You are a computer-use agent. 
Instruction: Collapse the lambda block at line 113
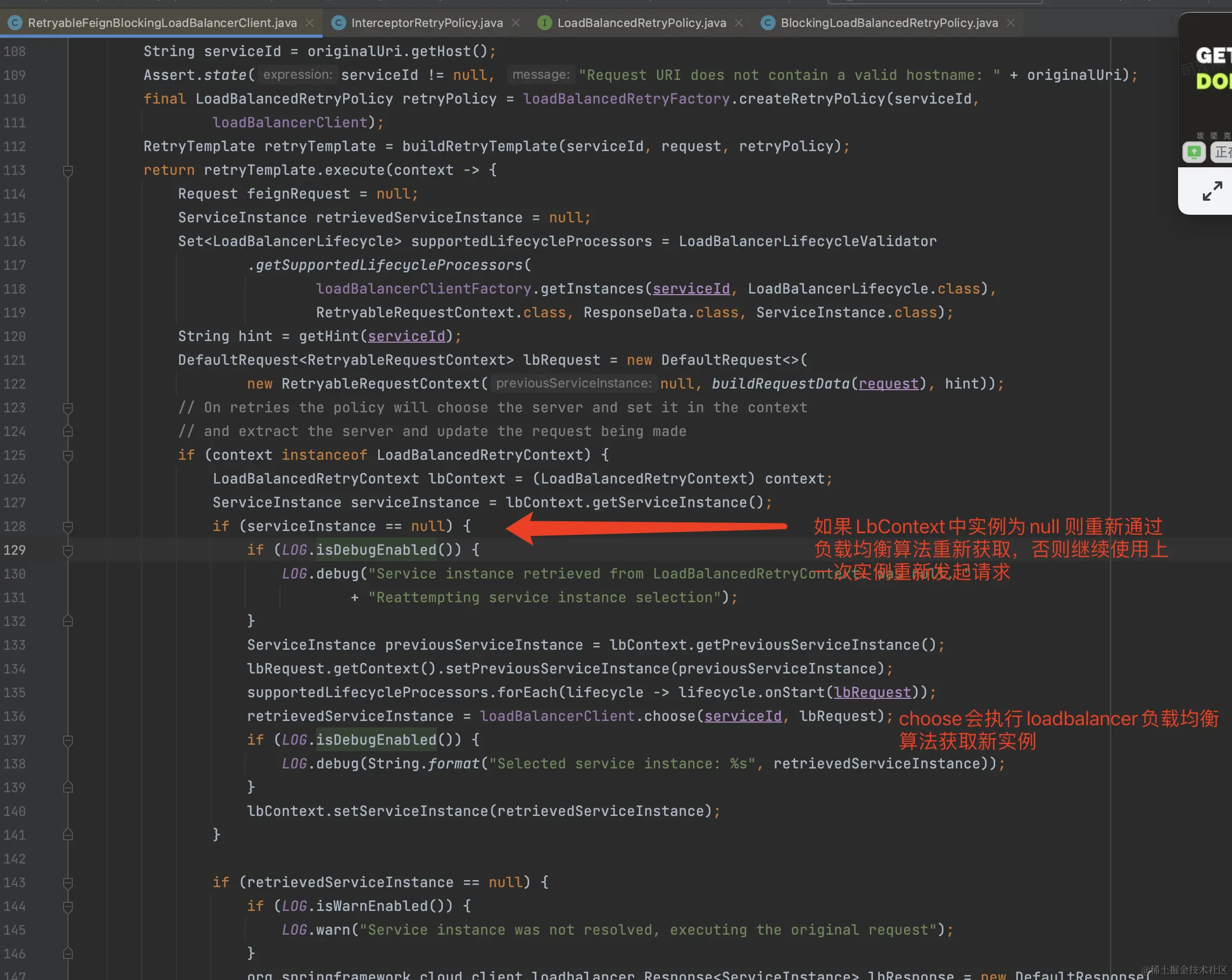(x=67, y=171)
